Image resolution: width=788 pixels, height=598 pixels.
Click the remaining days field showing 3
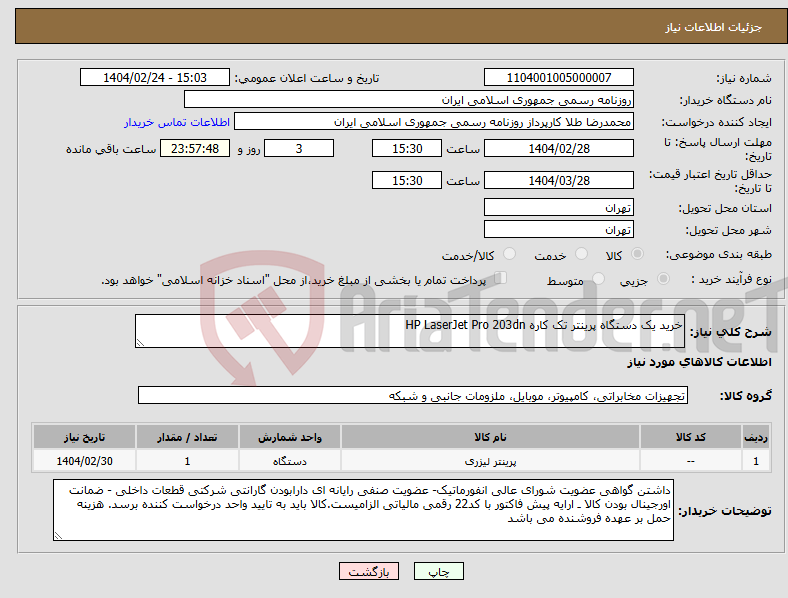[x=299, y=148]
